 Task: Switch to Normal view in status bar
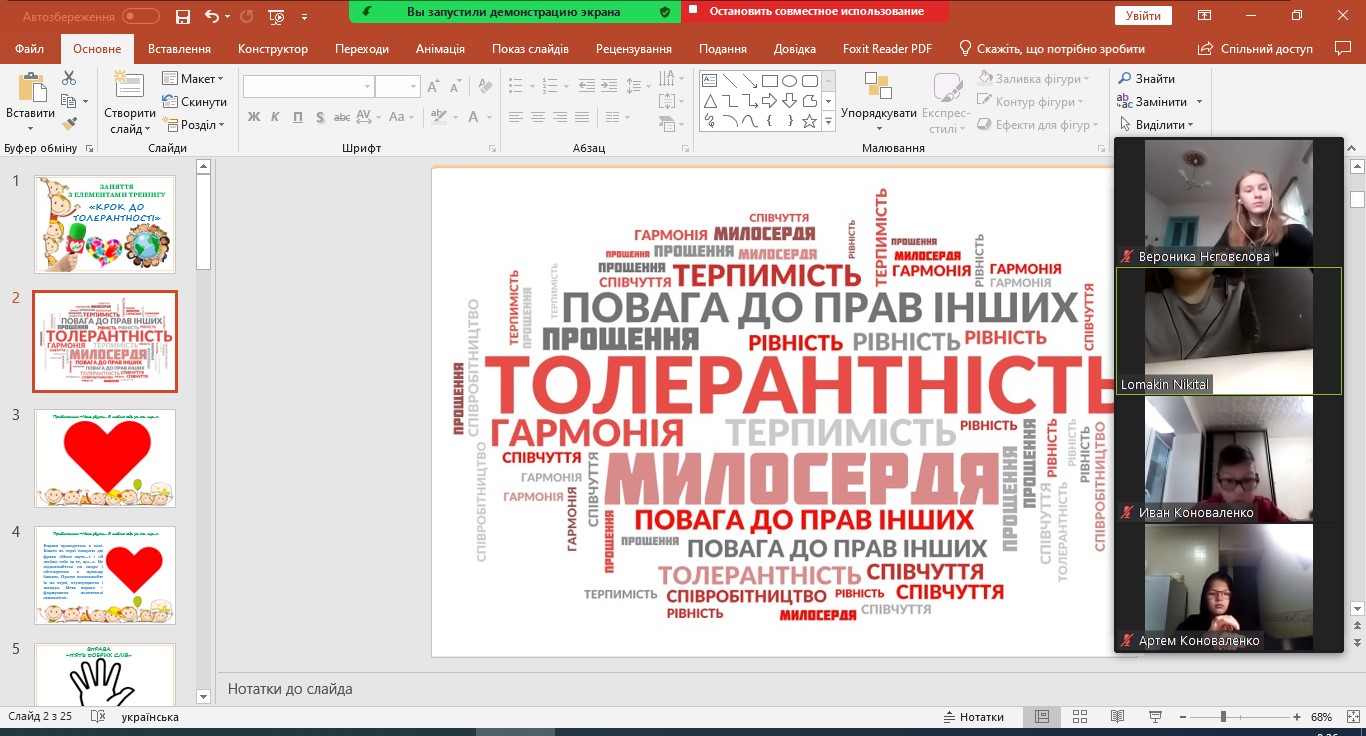click(1041, 717)
